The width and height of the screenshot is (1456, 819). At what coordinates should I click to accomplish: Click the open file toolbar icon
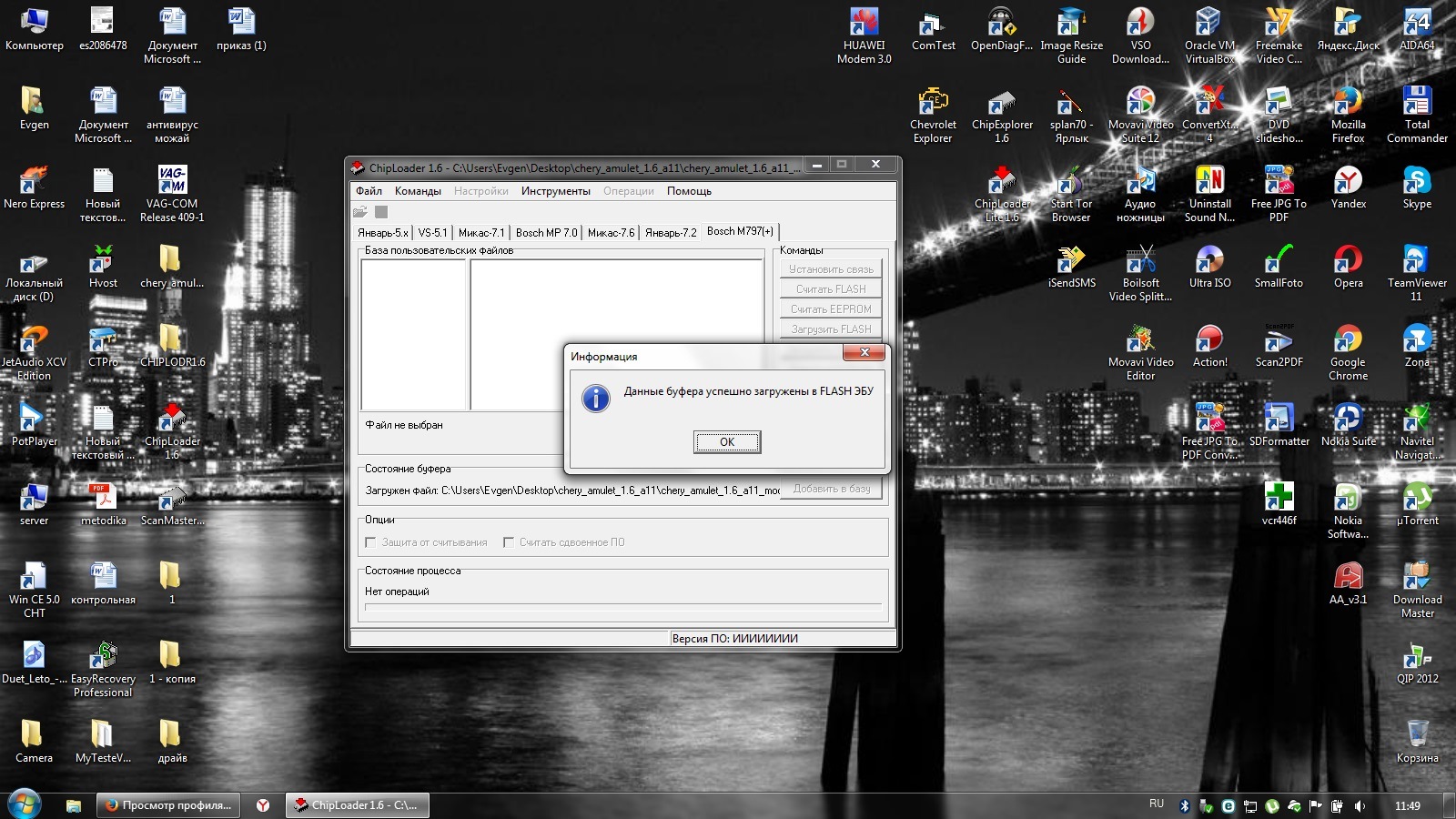pos(360,212)
